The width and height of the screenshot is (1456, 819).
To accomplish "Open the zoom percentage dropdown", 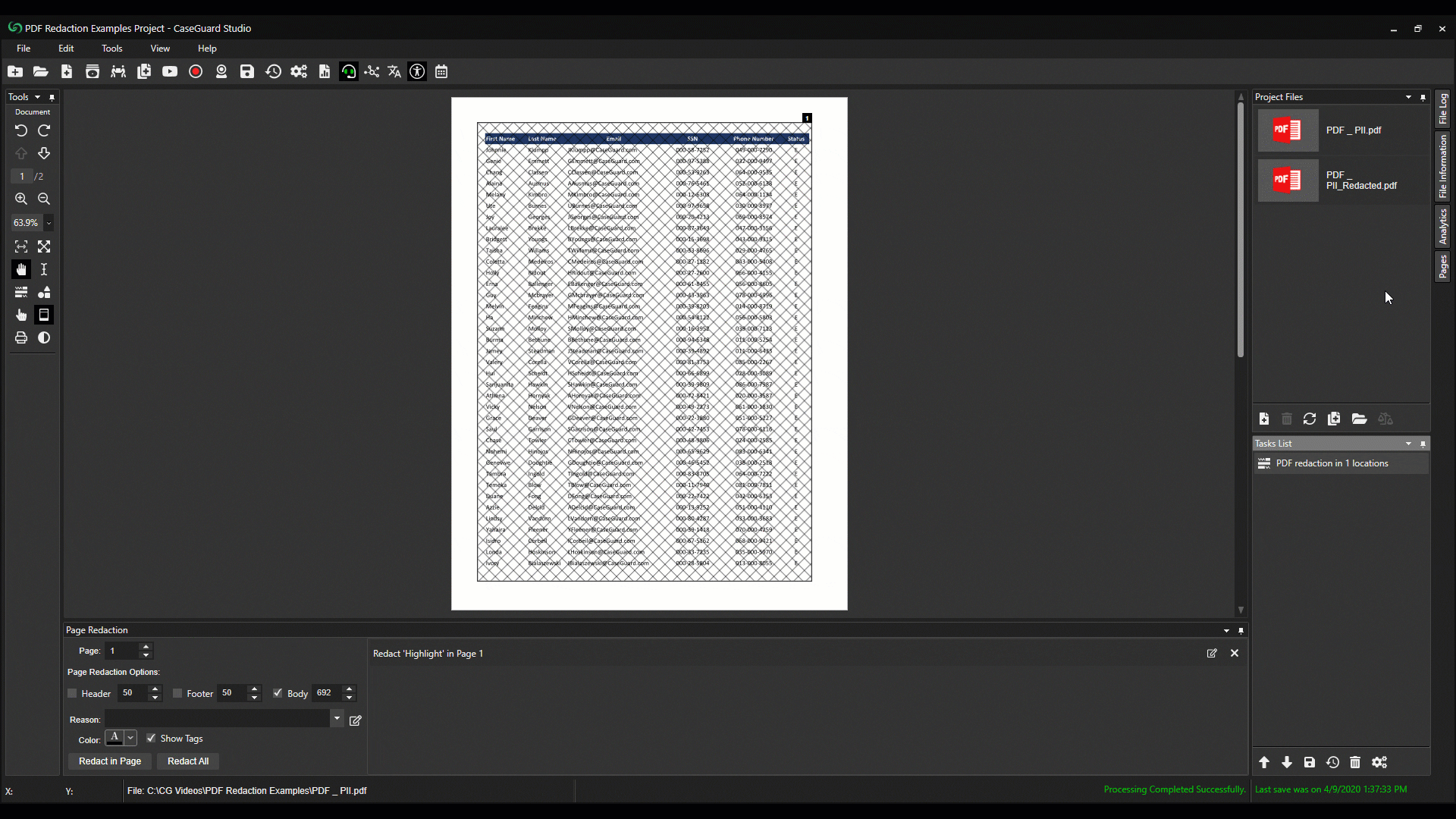I will click(x=49, y=222).
